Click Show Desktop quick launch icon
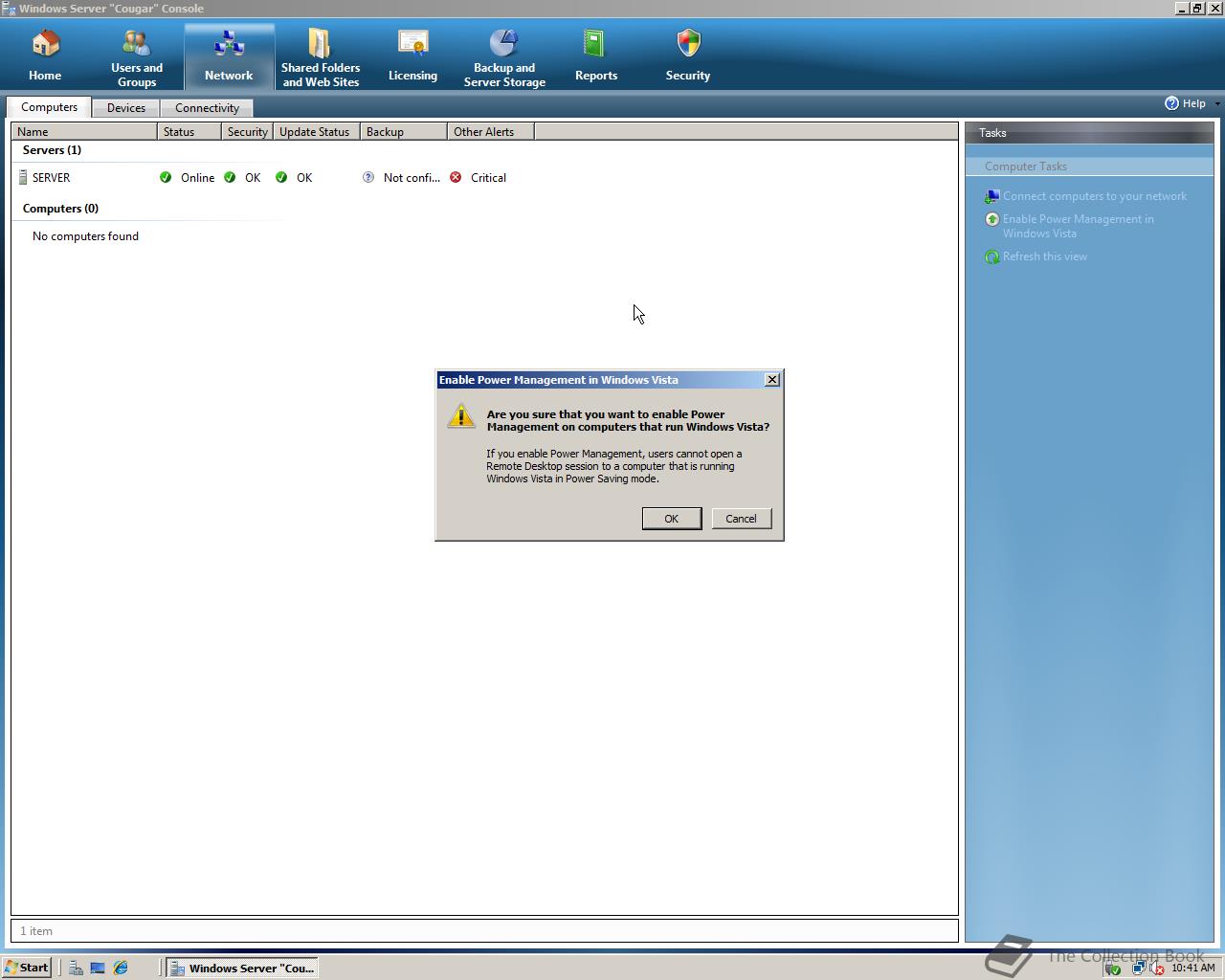The image size is (1225, 980). [98, 968]
